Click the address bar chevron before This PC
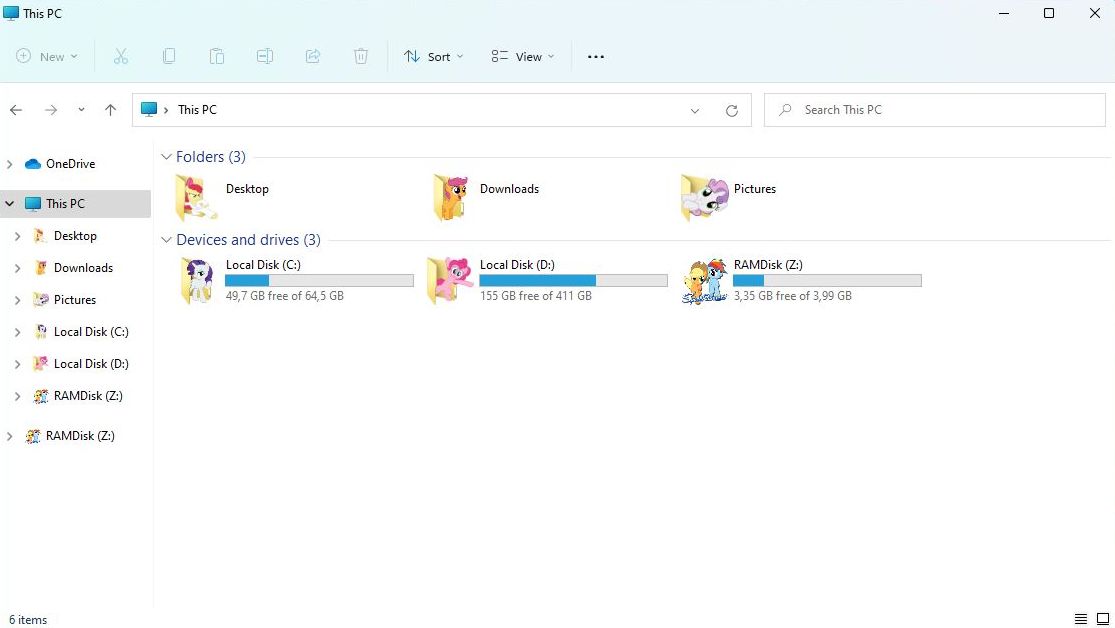The height and width of the screenshot is (628, 1115). tap(166, 110)
